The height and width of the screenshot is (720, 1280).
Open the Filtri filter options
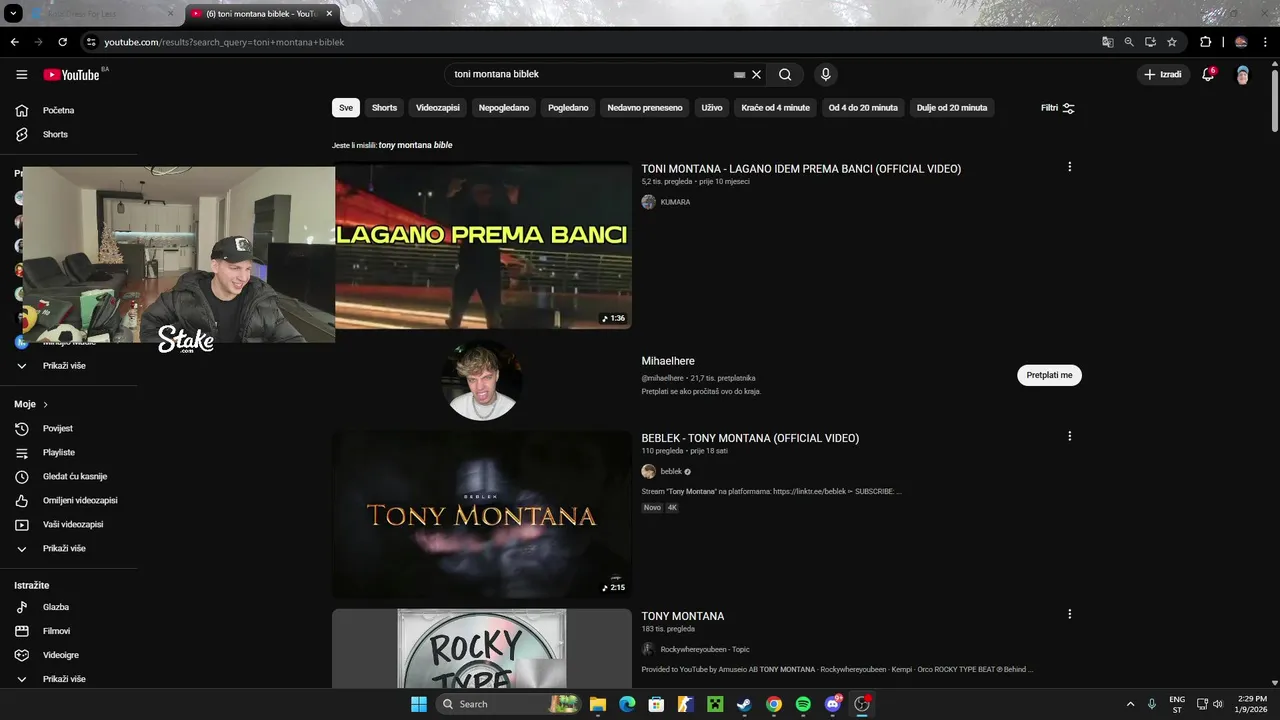tap(1058, 108)
